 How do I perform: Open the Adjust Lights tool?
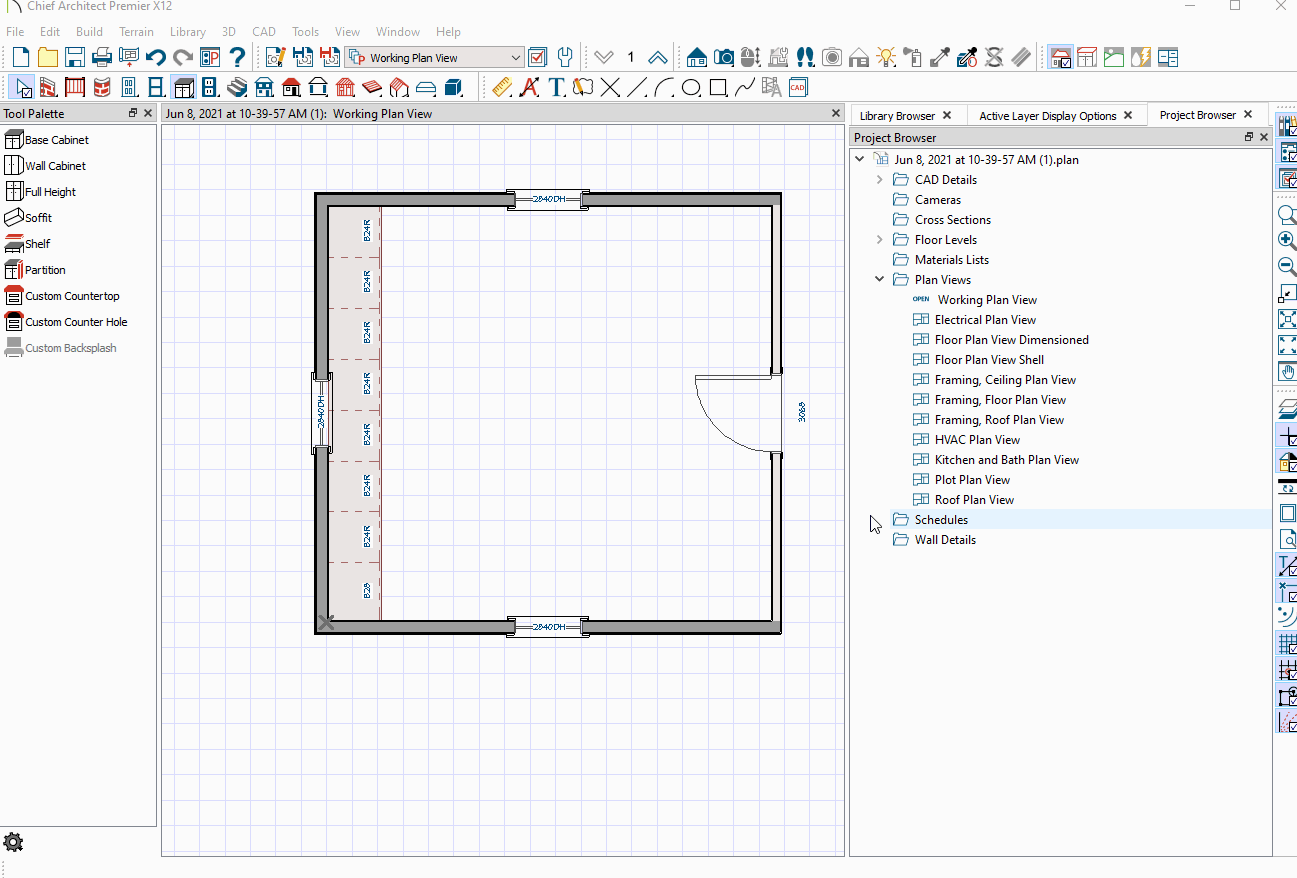(x=886, y=57)
